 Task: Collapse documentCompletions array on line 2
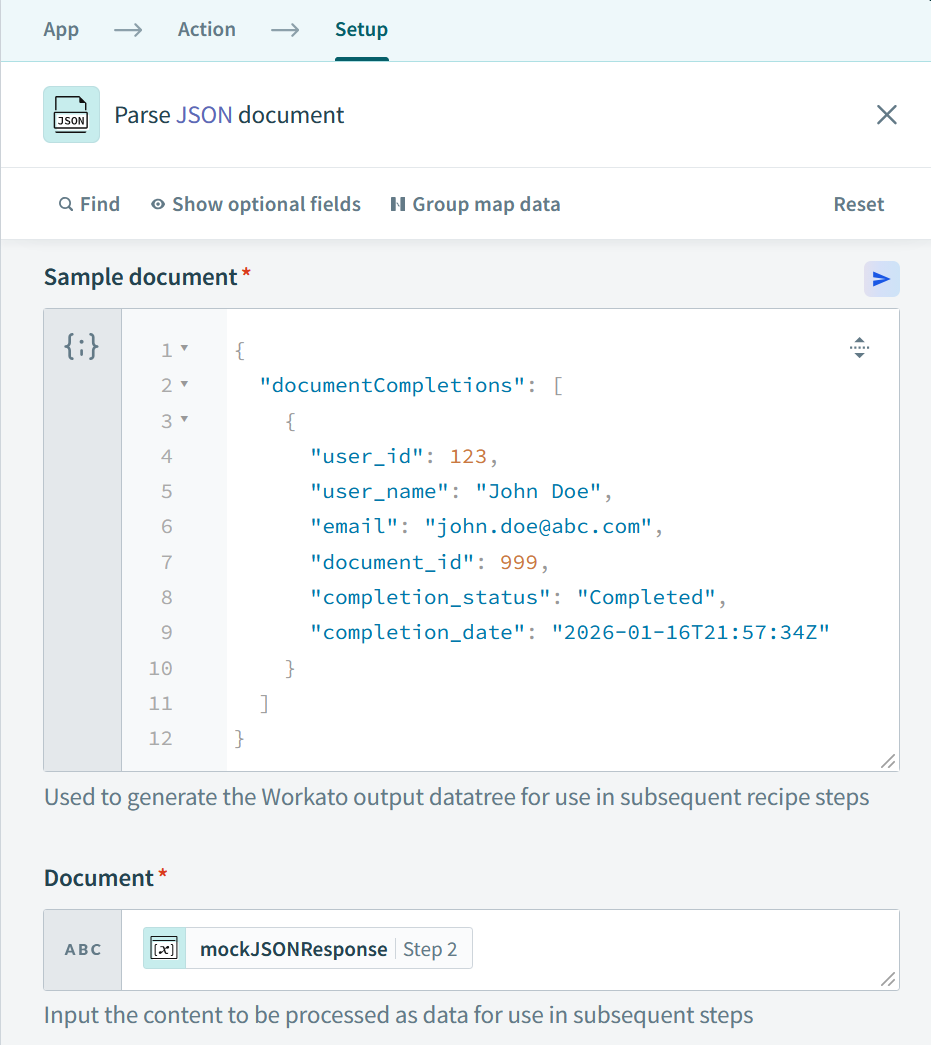coord(184,385)
